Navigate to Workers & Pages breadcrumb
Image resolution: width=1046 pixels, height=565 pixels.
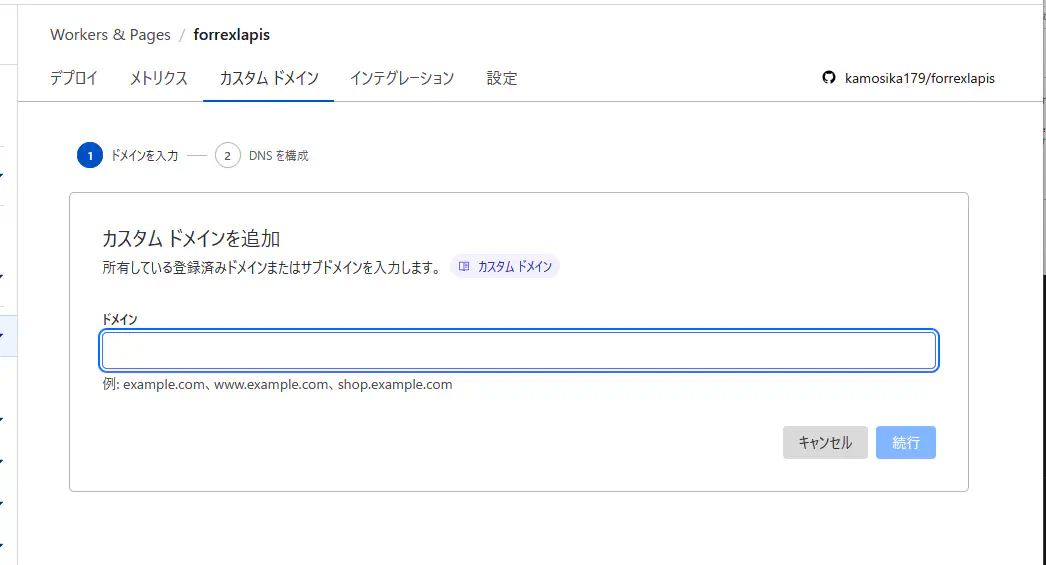(x=110, y=35)
